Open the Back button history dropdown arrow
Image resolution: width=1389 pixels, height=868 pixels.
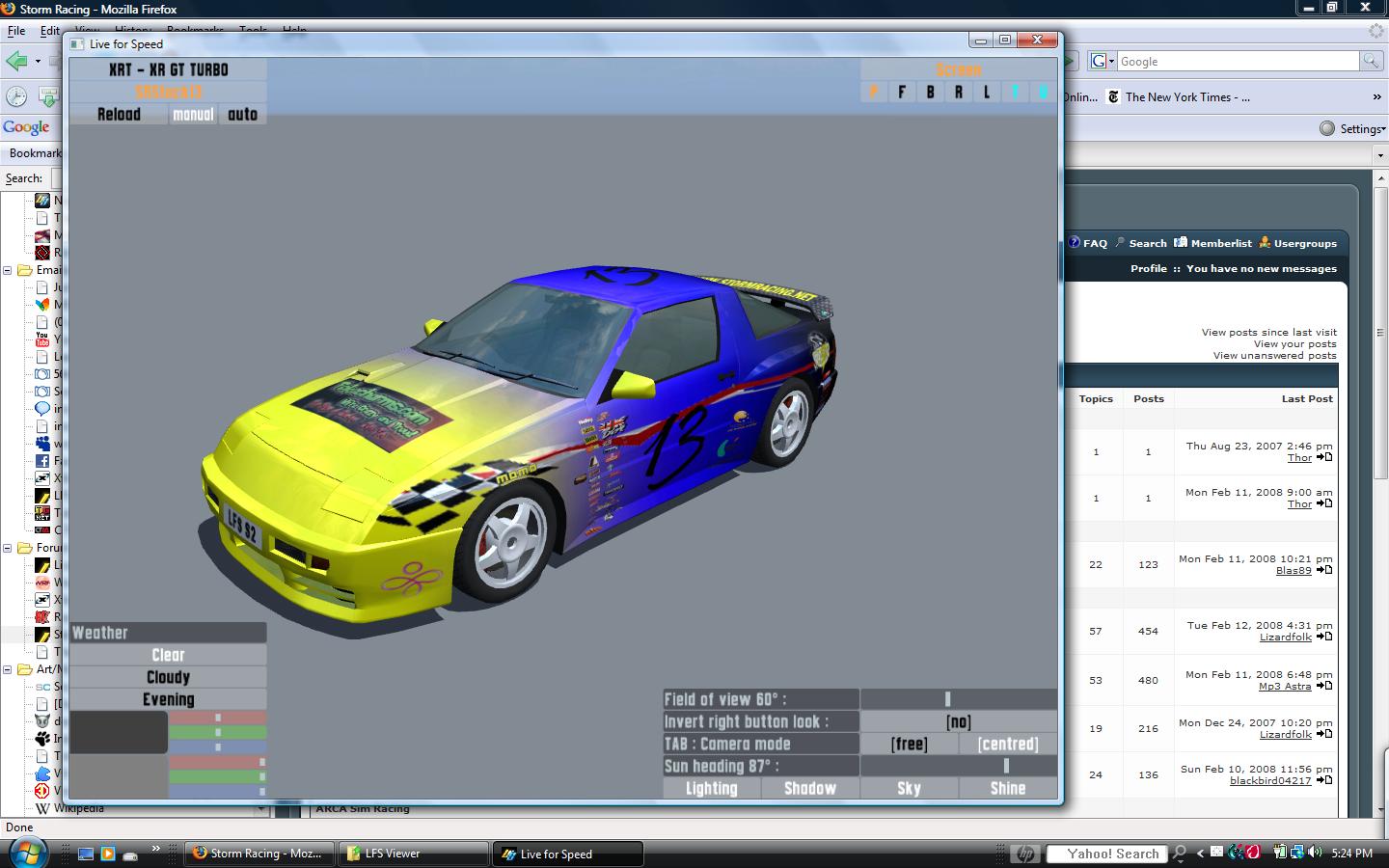(x=38, y=61)
